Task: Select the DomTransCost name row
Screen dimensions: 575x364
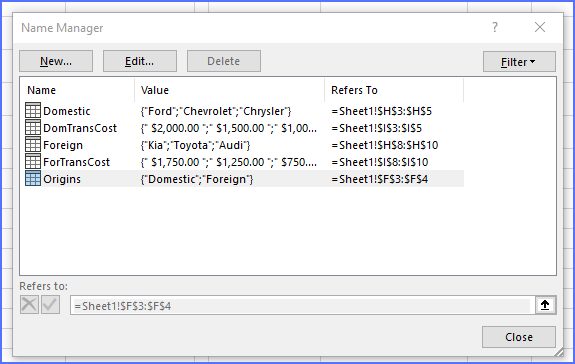Action: click(244, 128)
